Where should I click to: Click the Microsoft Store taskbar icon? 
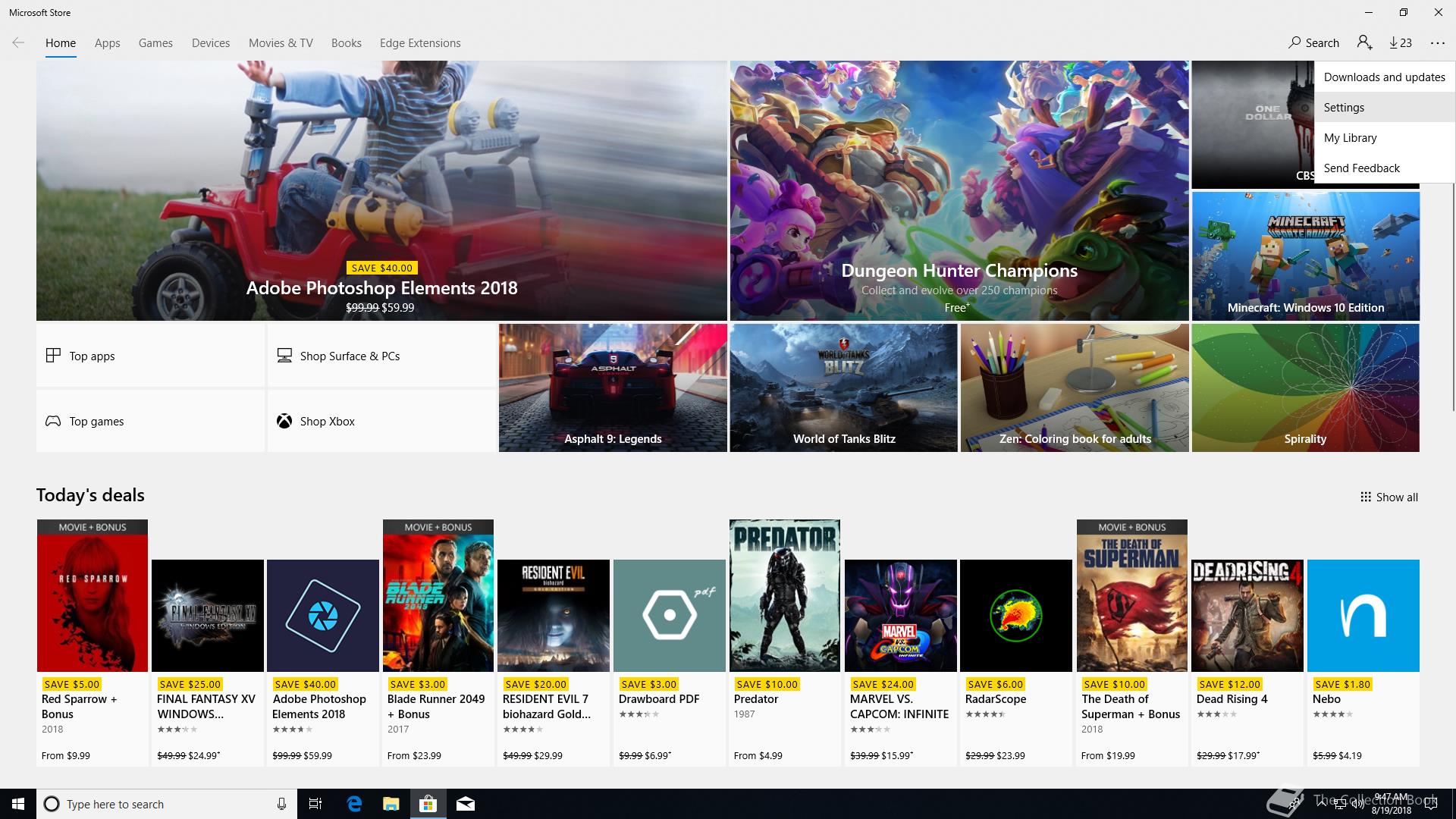(428, 804)
